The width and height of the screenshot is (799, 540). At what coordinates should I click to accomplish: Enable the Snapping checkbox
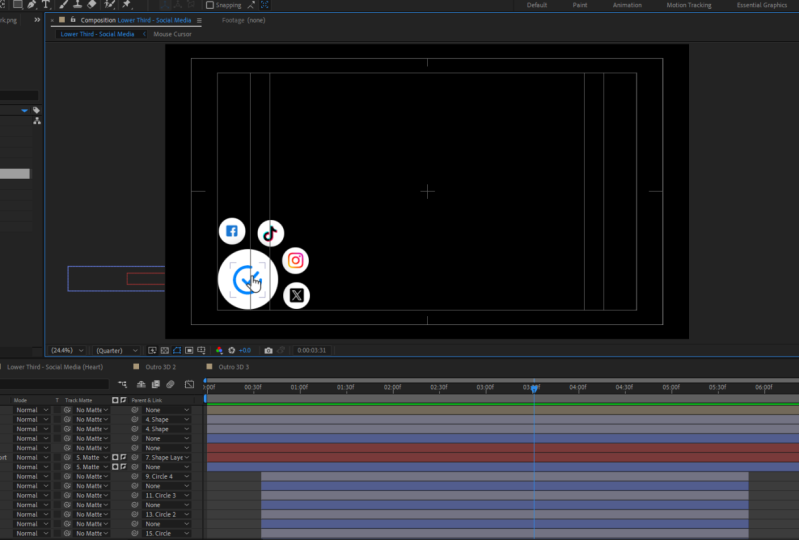pyautogui.click(x=210, y=5)
